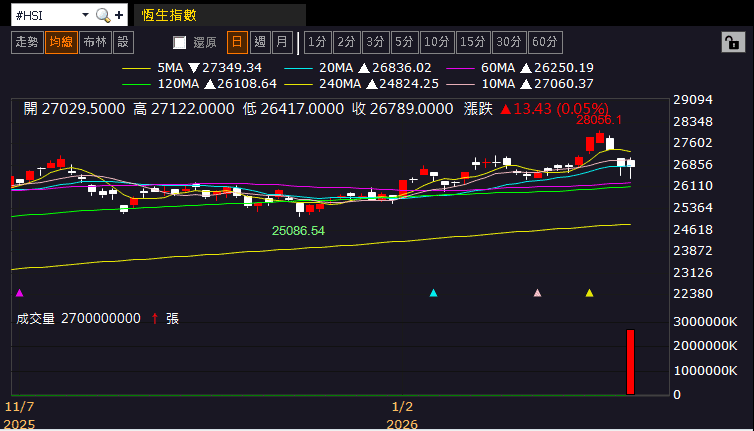This screenshot has height=431, width=754.
Task: Open the #HSI symbol dropdown arrow
Action: (x=86, y=15)
